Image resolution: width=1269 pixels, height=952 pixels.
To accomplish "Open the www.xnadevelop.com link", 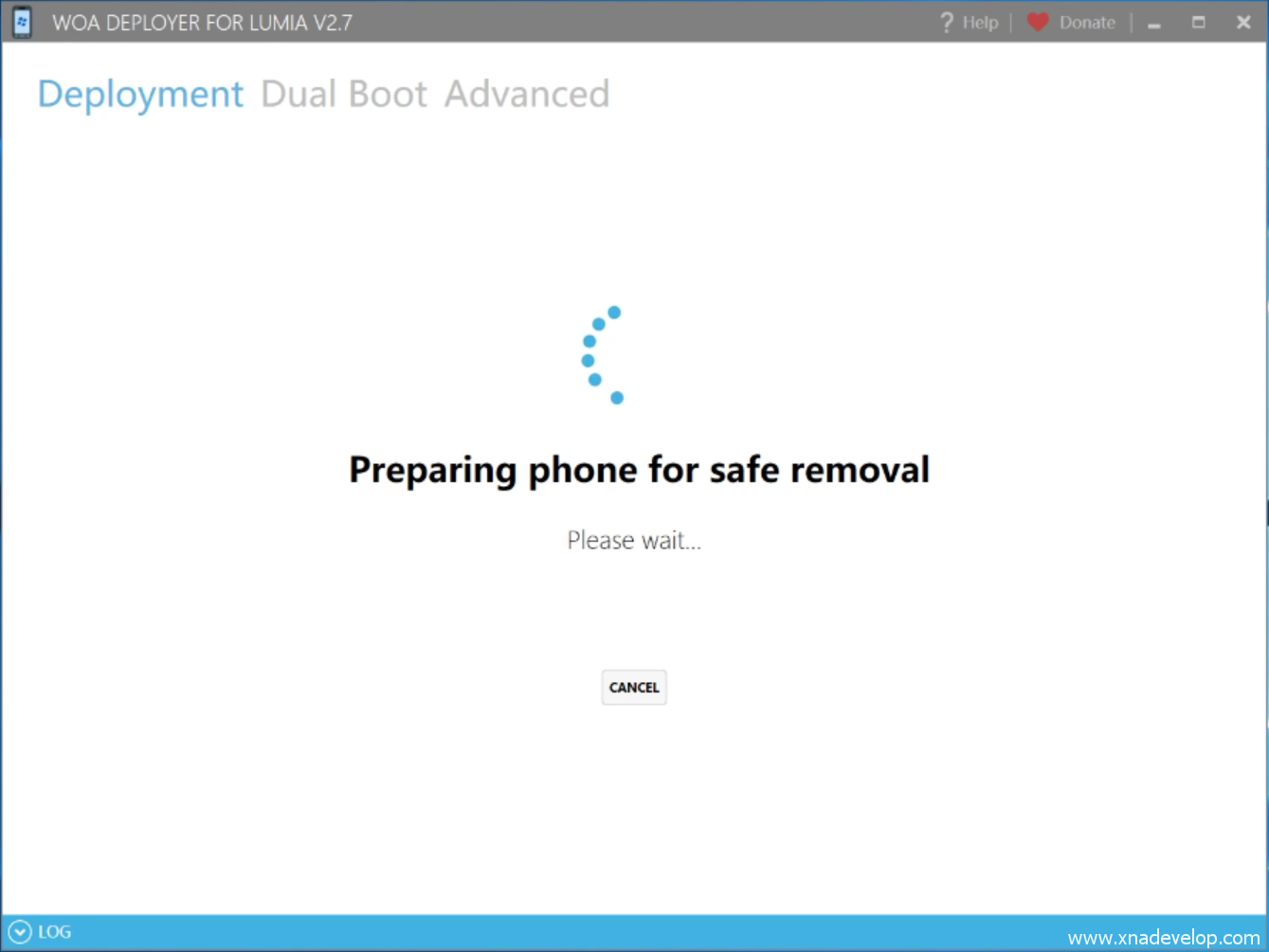I will click(x=1164, y=938).
